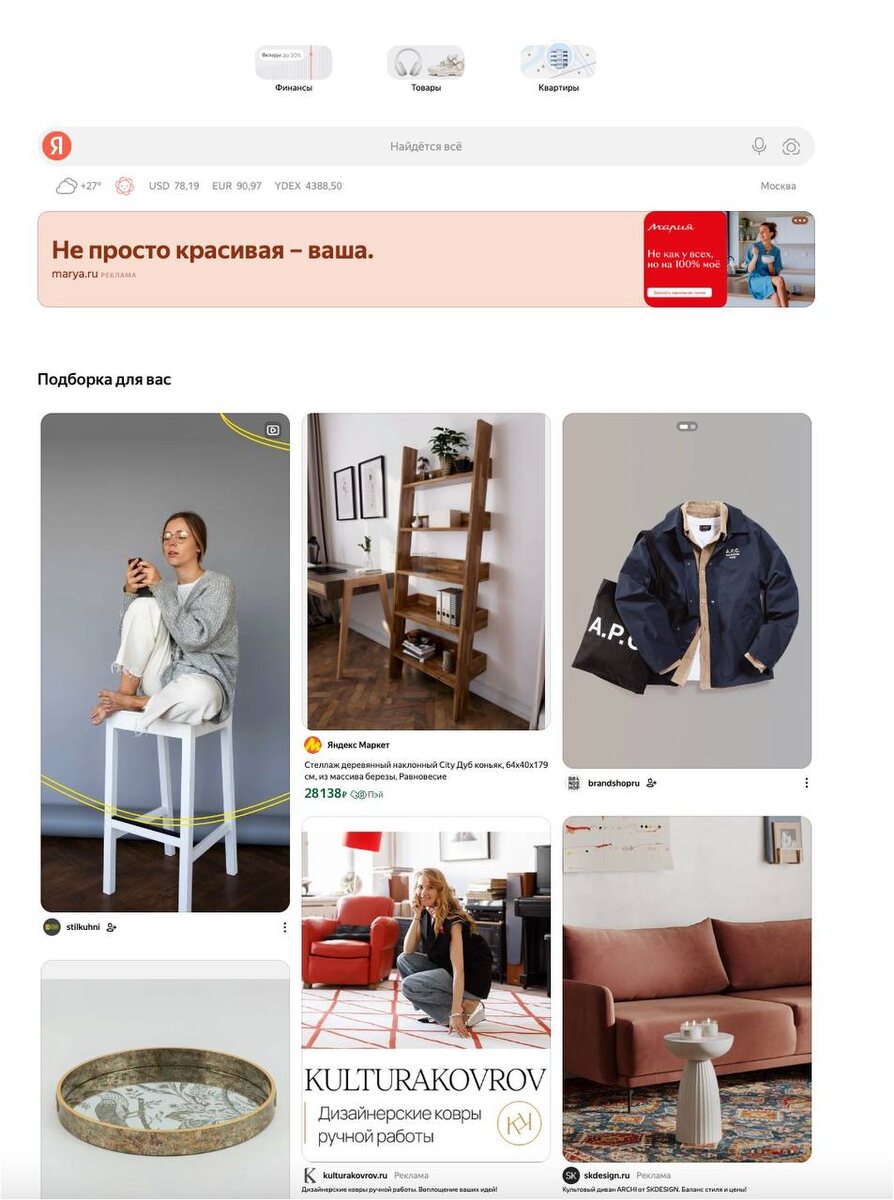Click the cloud weather icon
The width and height of the screenshot is (894, 1200).
(x=67, y=186)
